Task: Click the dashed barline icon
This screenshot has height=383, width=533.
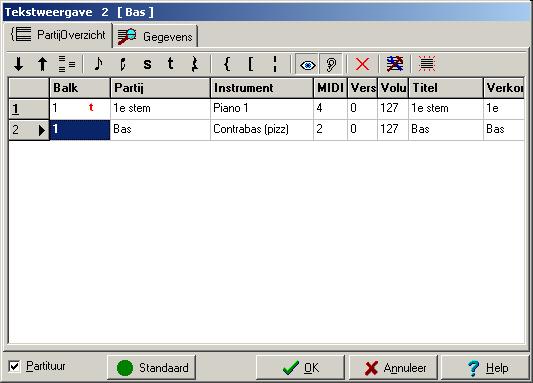Action: [275, 64]
